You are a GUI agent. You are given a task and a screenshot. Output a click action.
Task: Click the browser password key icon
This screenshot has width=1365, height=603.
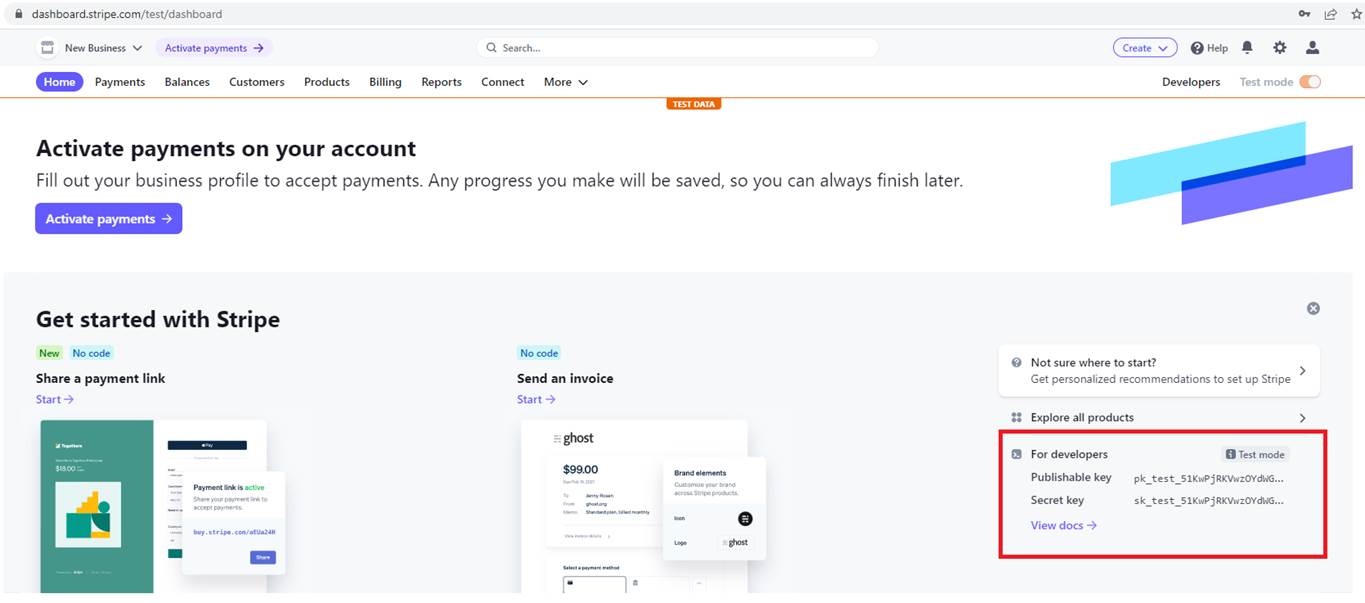(x=1305, y=14)
